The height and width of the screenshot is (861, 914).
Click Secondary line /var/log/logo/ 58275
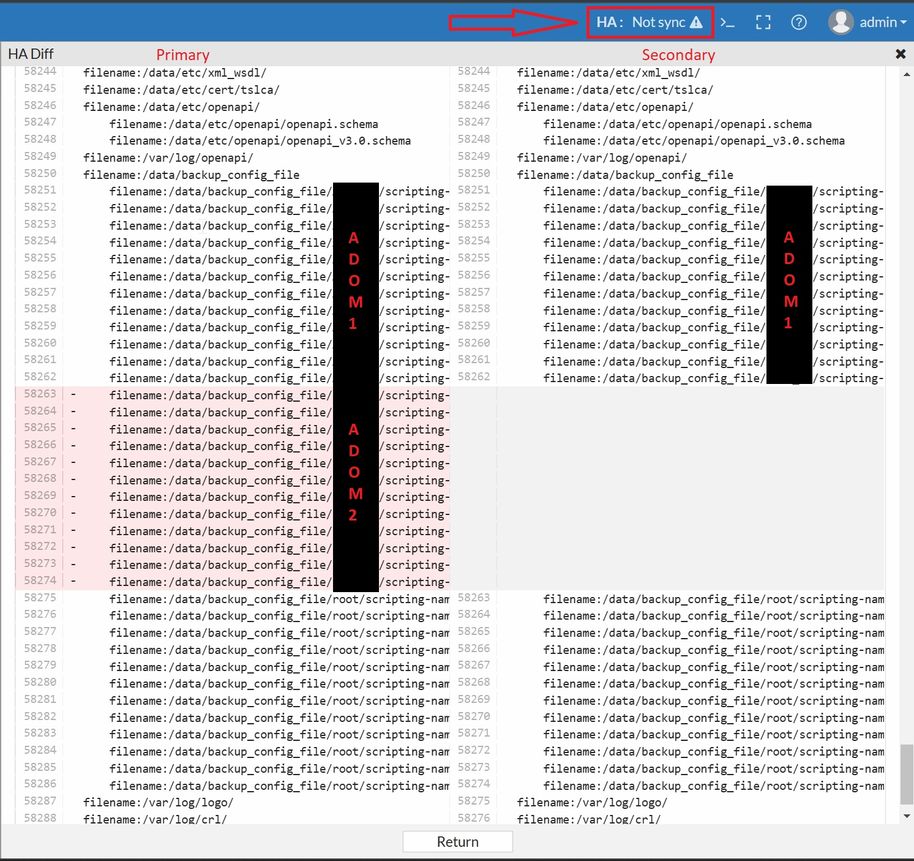pyautogui.click(x=592, y=803)
